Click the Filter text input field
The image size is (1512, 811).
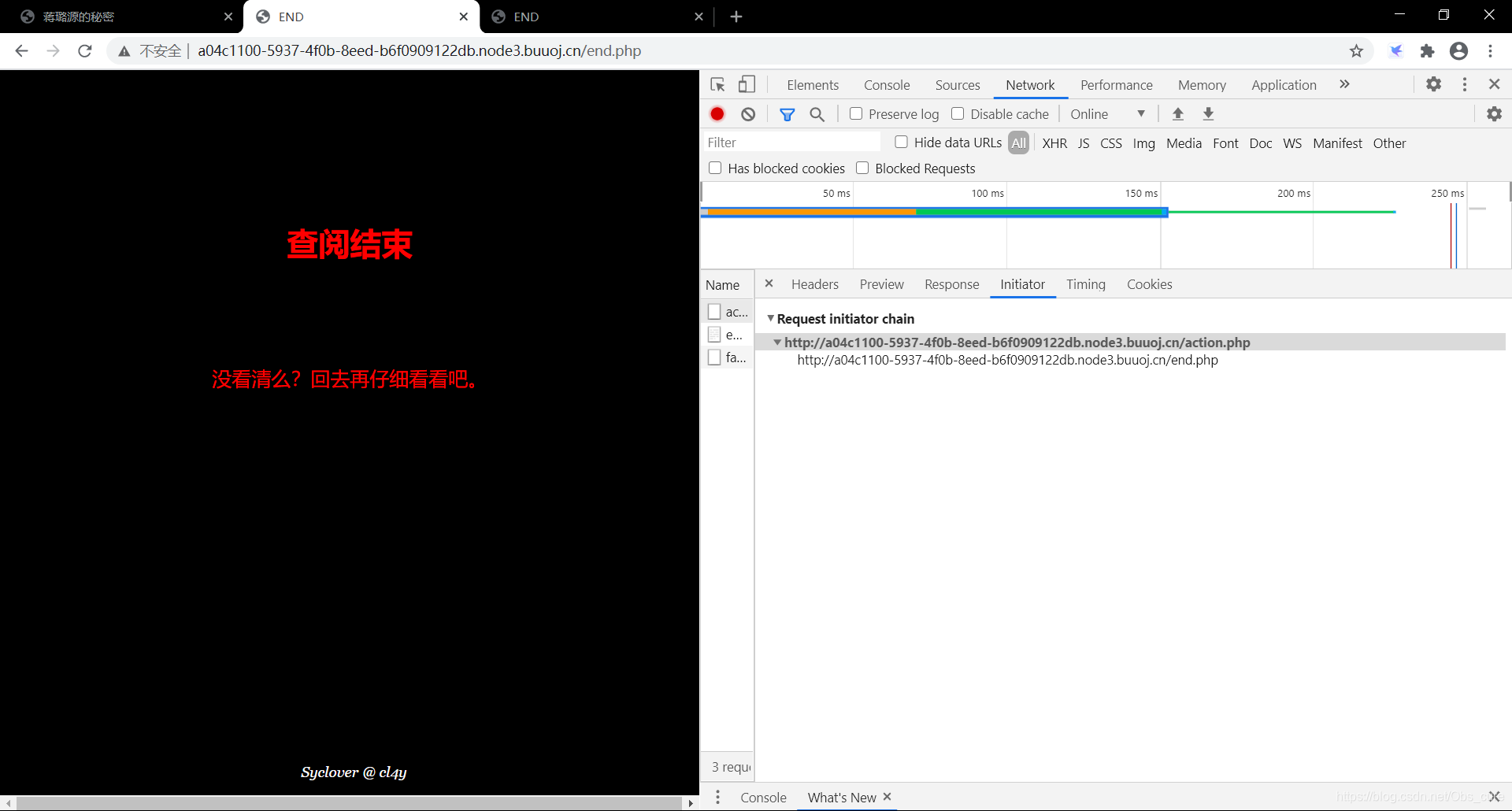(x=791, y=143)
